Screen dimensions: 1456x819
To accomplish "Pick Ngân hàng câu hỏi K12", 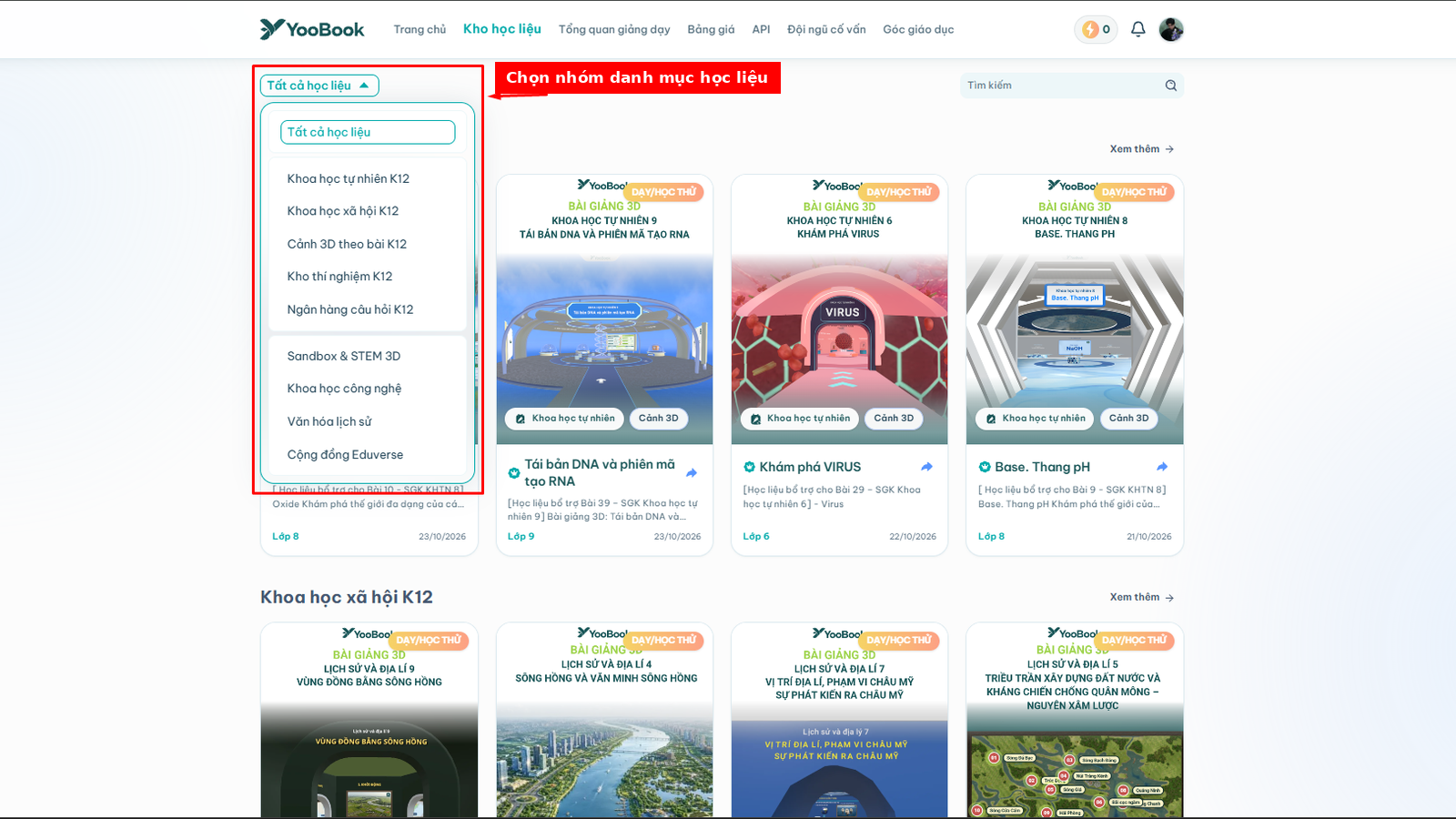I will click(350, 309).
